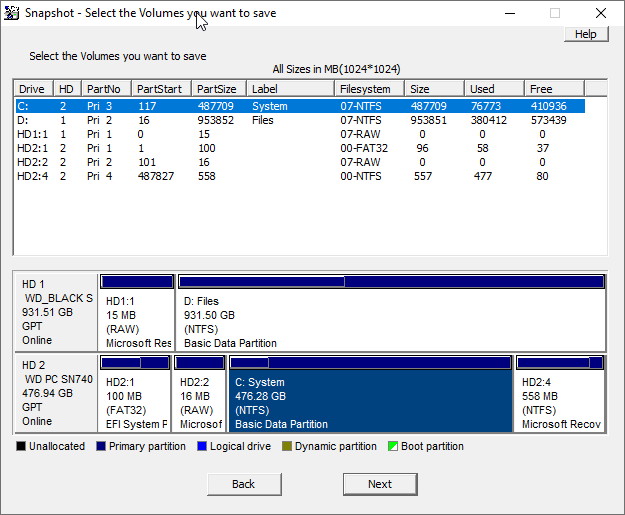Click the PartStart column header
The height and width of the screenshot is (515, 625).
click(161, 88)
